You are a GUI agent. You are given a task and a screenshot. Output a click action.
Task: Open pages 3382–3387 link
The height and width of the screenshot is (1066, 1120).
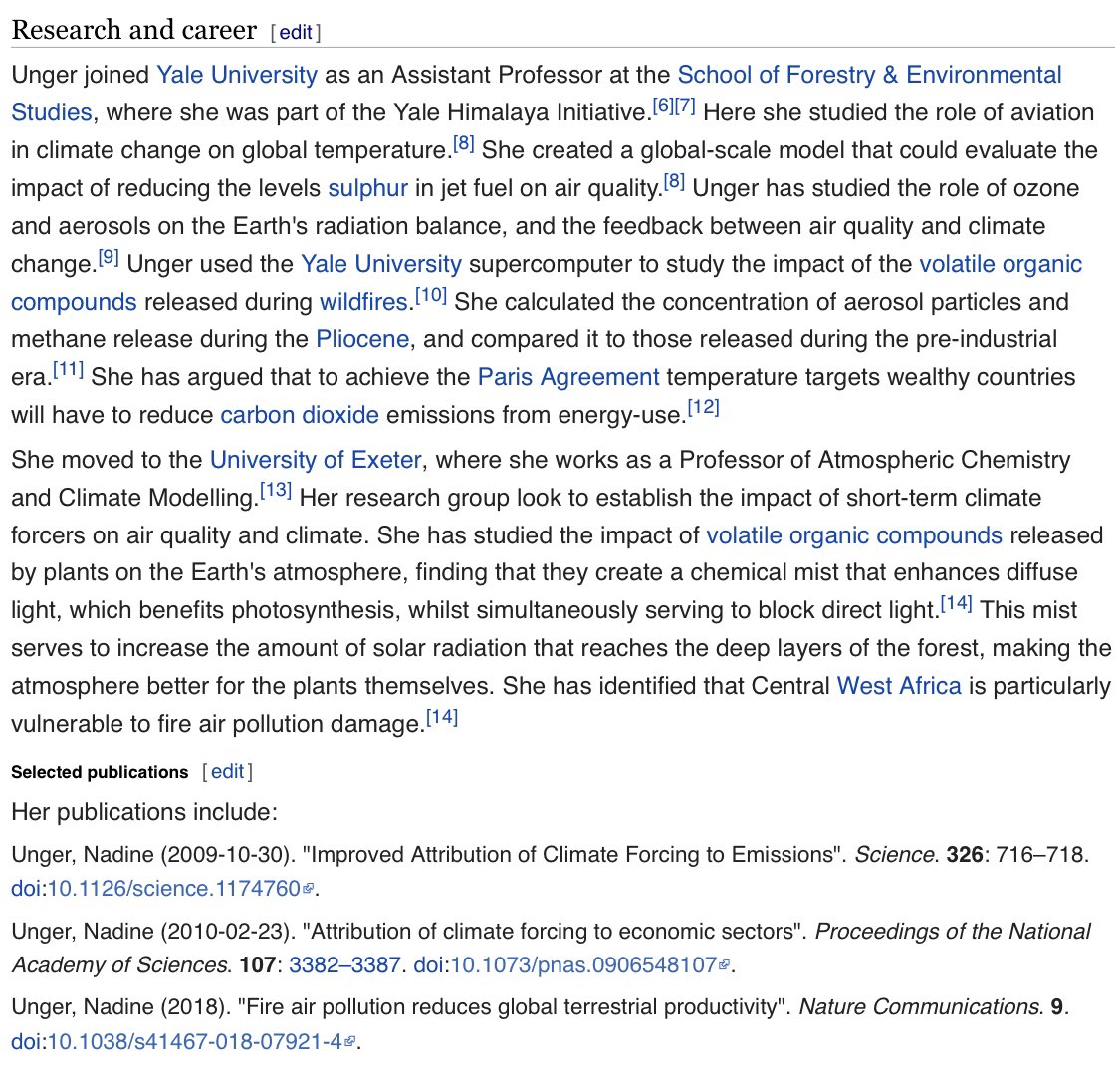(x=344, y=964)
